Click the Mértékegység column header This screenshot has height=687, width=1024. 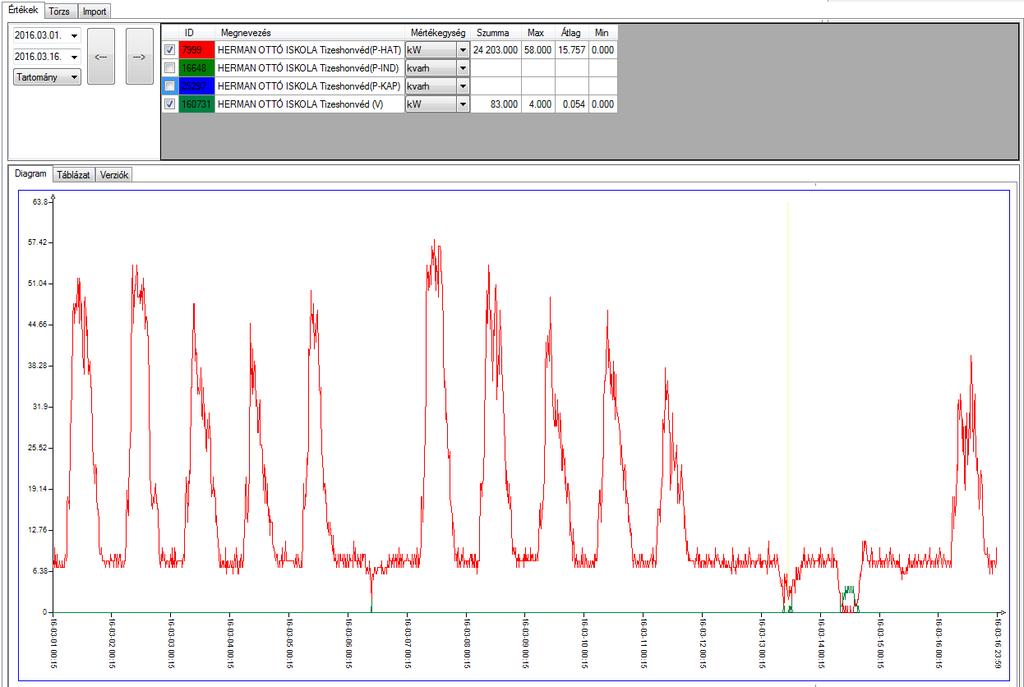coord(438,33)
